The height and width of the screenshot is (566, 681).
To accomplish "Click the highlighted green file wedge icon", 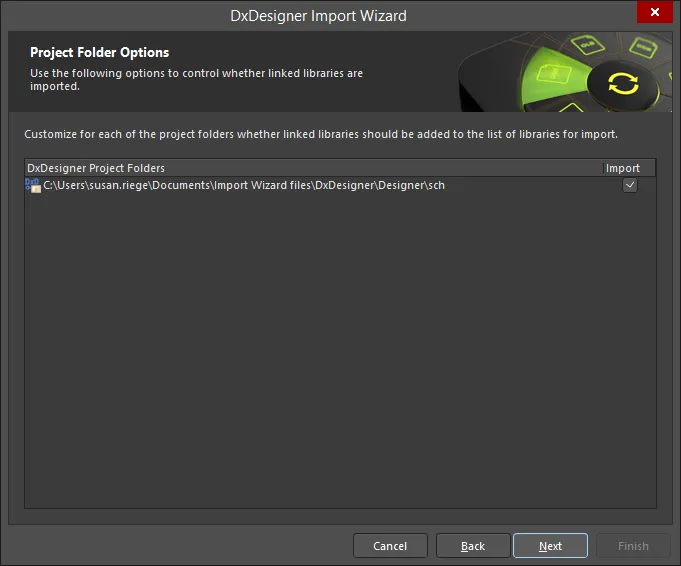I will (553, 73).
